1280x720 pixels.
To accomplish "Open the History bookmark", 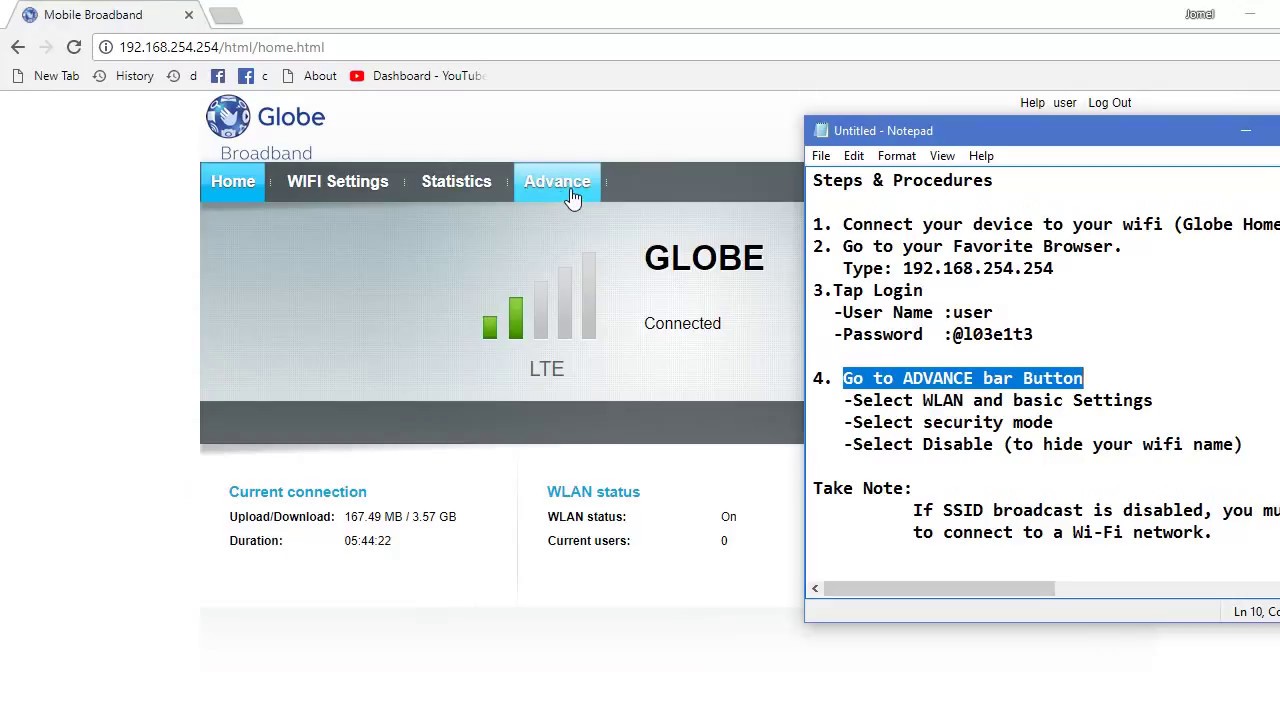I will pyautogui.click(x=124, y=76).
